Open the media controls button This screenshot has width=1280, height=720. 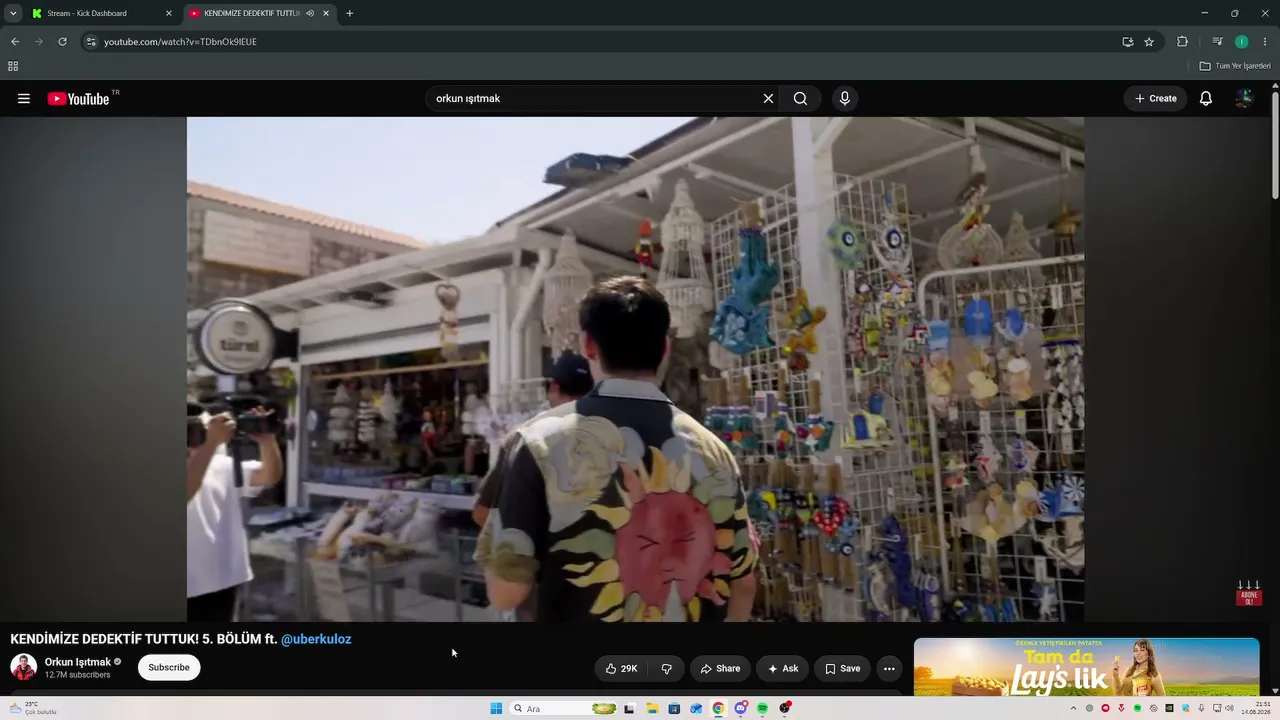[1217, 42]
